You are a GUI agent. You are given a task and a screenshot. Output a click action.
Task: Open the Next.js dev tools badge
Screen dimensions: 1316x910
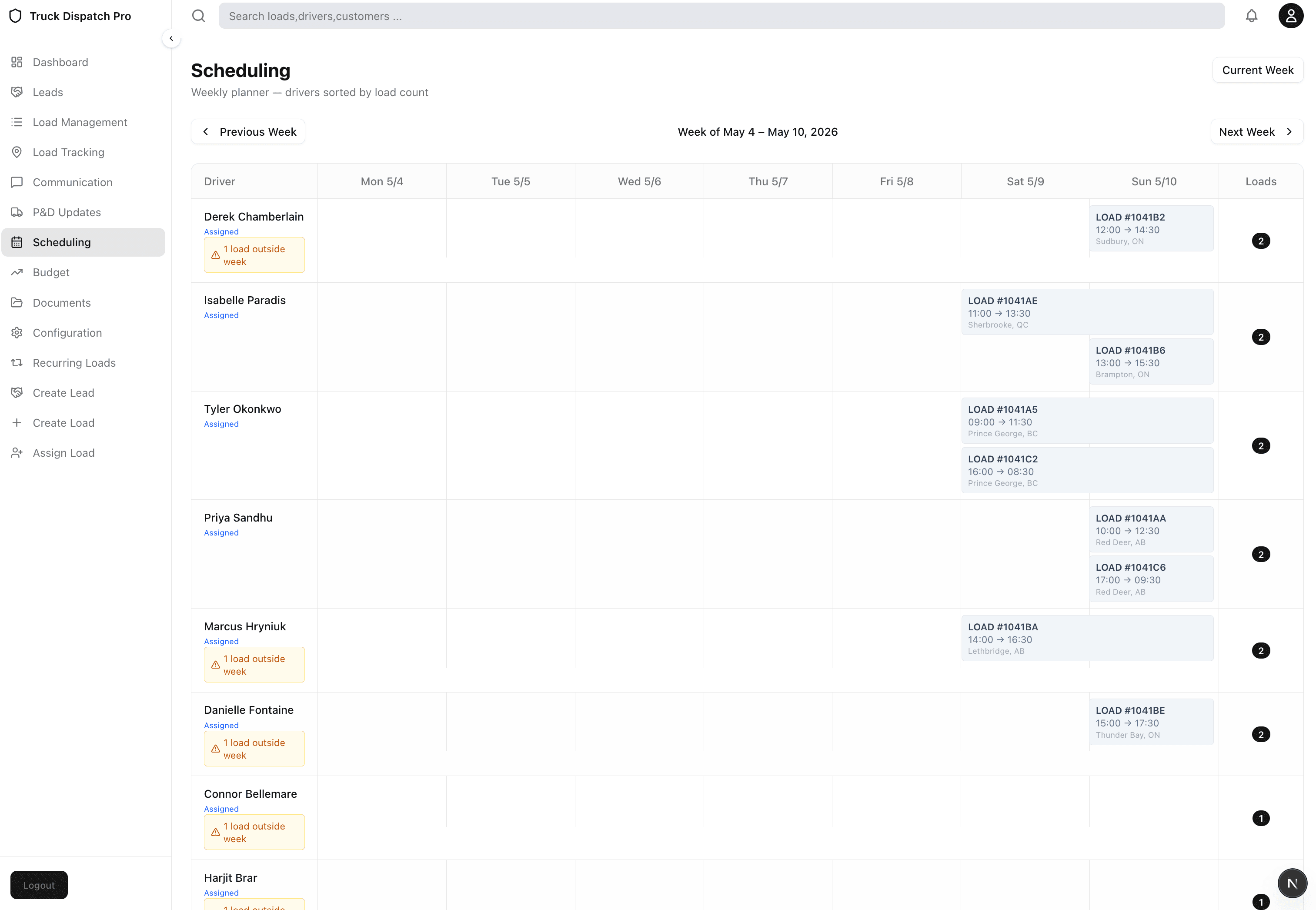tap(1292, 883)
